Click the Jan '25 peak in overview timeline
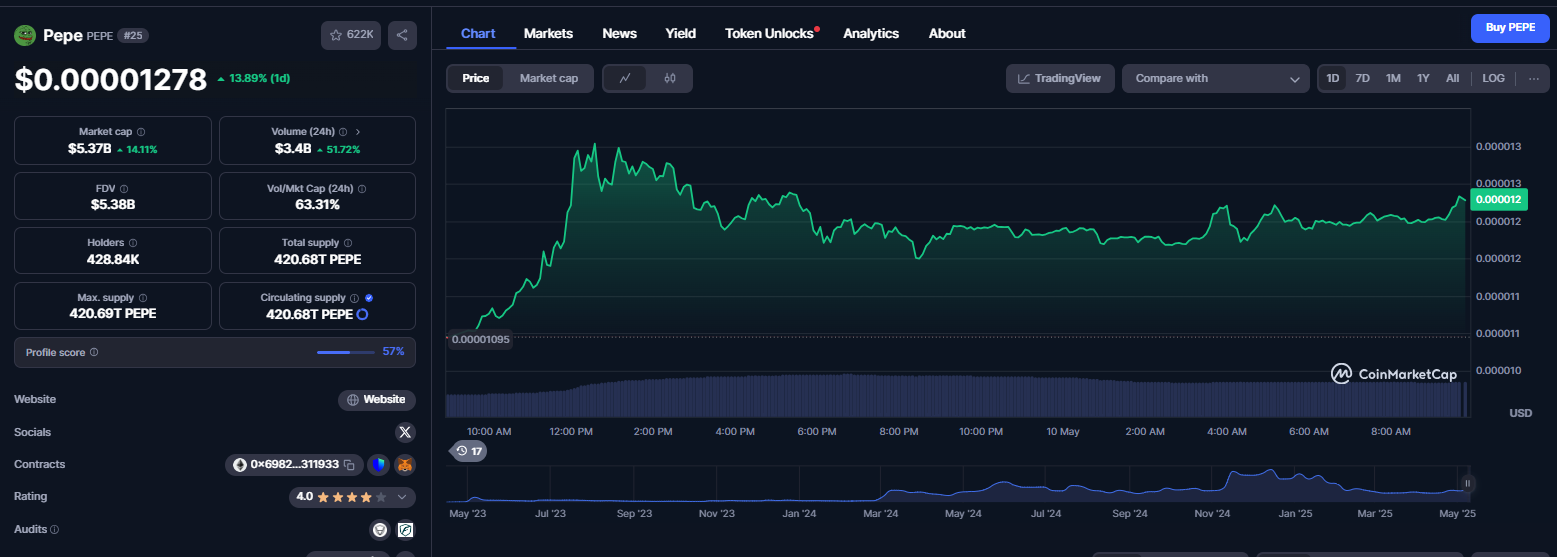Viewport: 1557px width, 557px height. pyautogui.click(x=1271, y=472)
